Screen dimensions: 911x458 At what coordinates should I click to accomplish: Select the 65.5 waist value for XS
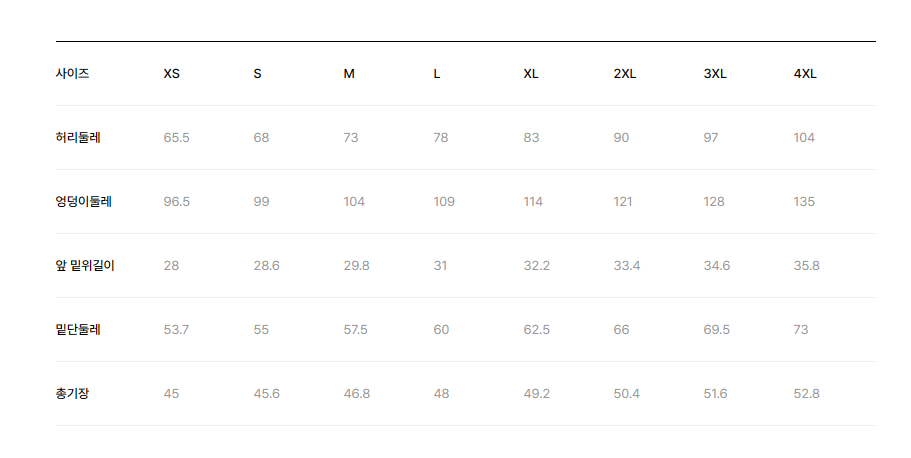tap(177, 138)
